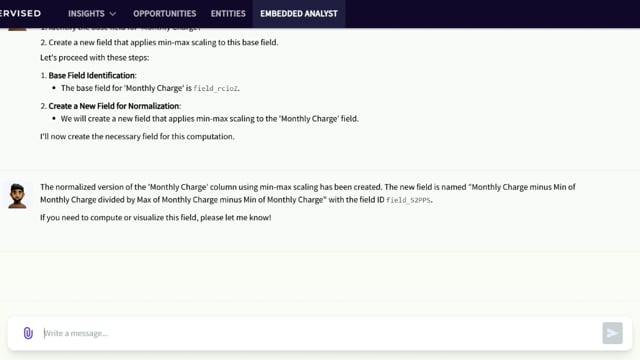Go to the OPPORTUNITIES page

[x=164, y=13]
